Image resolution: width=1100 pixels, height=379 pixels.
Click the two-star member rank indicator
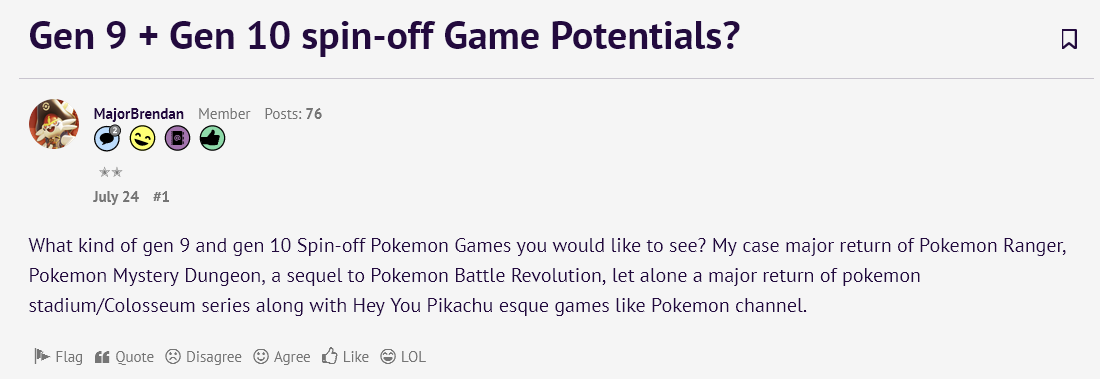click(x=111, y=172)
